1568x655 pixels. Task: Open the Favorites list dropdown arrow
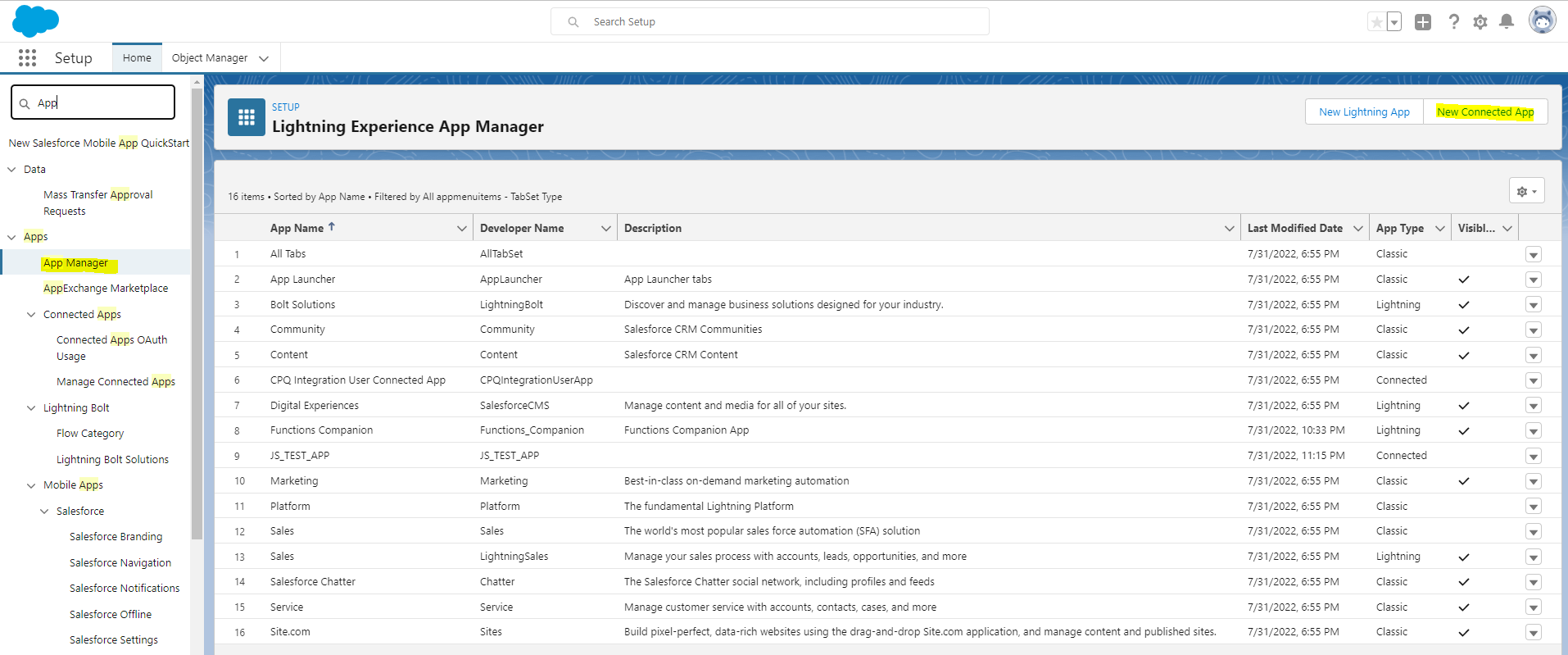click(1394, 22)
